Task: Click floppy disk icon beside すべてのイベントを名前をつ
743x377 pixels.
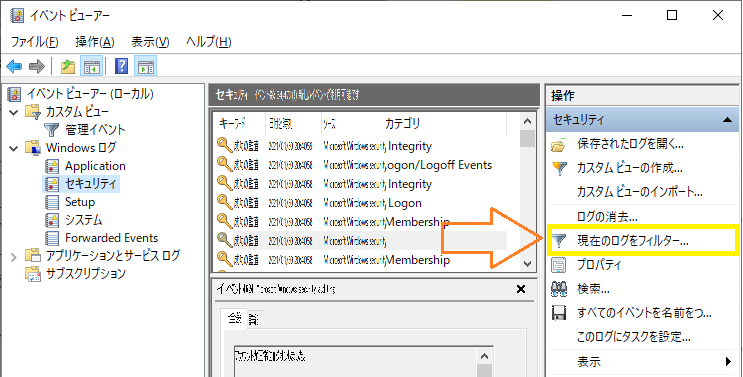Action: coord(559,313)
